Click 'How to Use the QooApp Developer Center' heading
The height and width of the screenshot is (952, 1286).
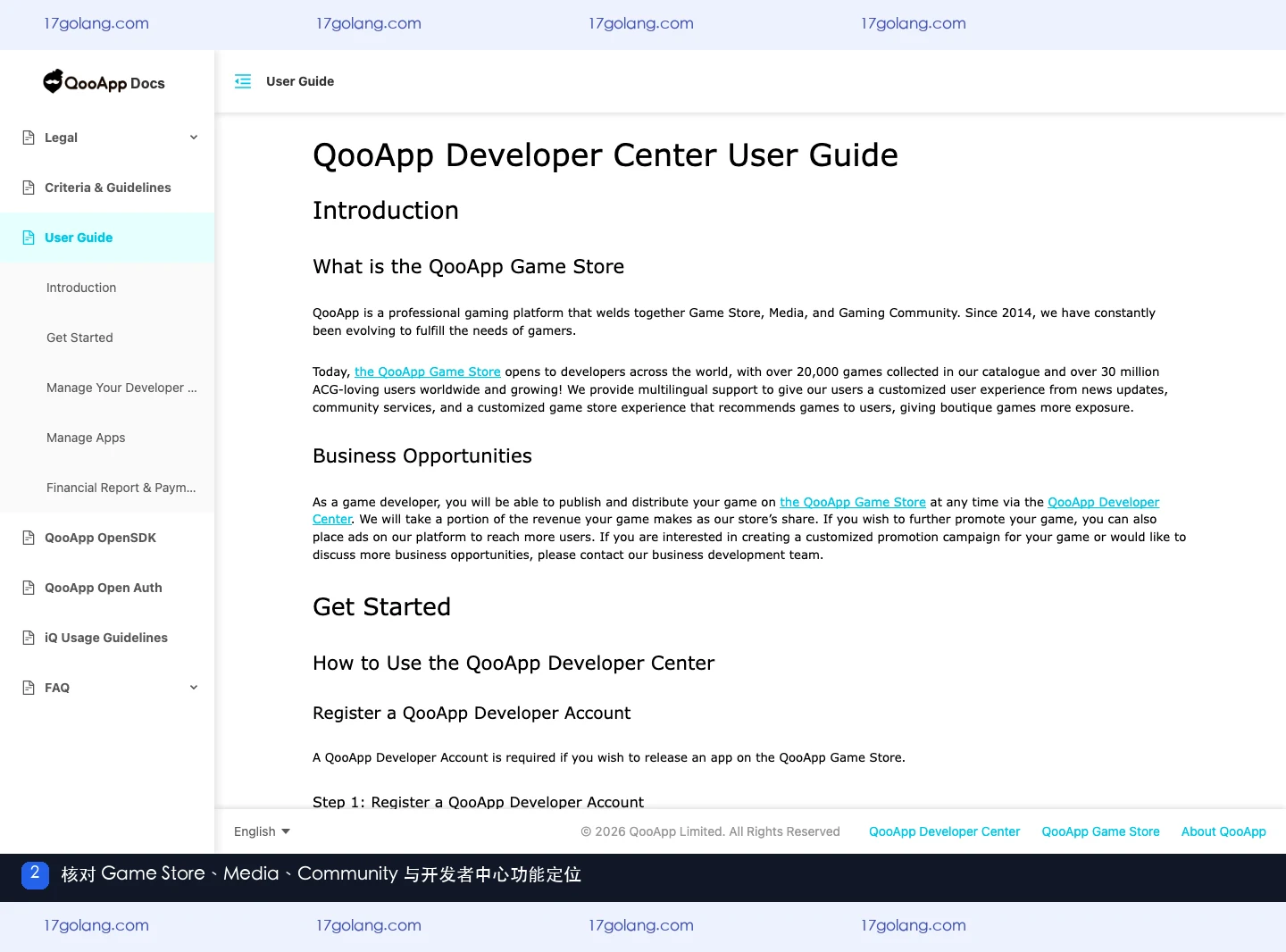pyautogui.click(x=514, y=664)
